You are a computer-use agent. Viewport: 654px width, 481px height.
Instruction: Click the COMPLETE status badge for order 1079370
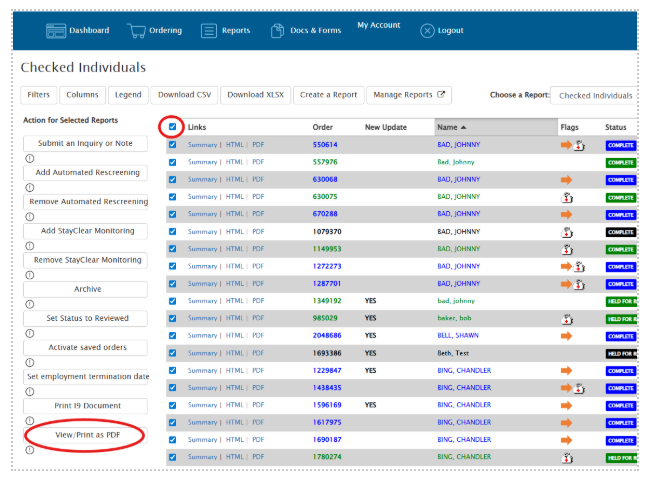click(x=620, y=232)
